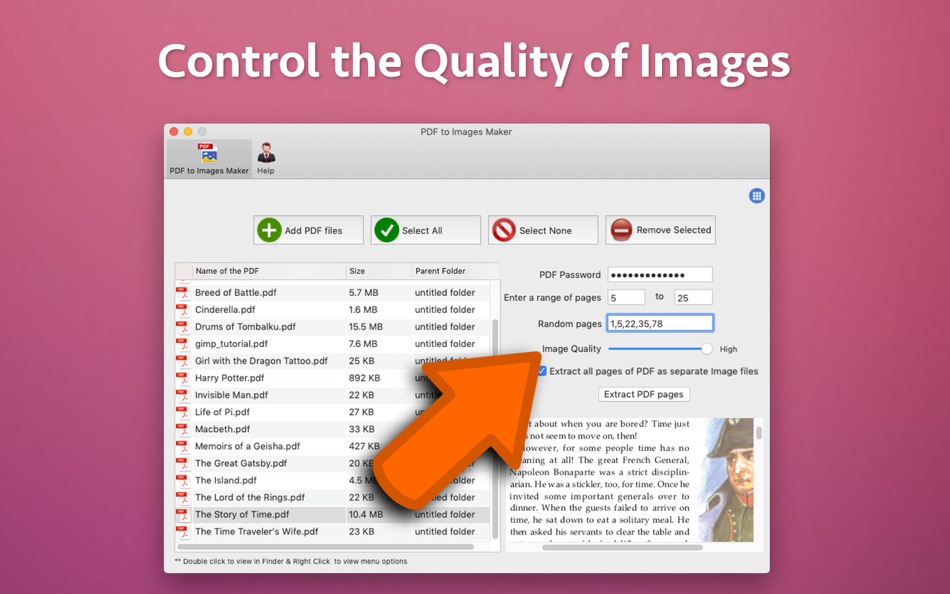The image size is (950, 594).
Task: Click the blue grid icon near top right
Action: pos(756,196)
